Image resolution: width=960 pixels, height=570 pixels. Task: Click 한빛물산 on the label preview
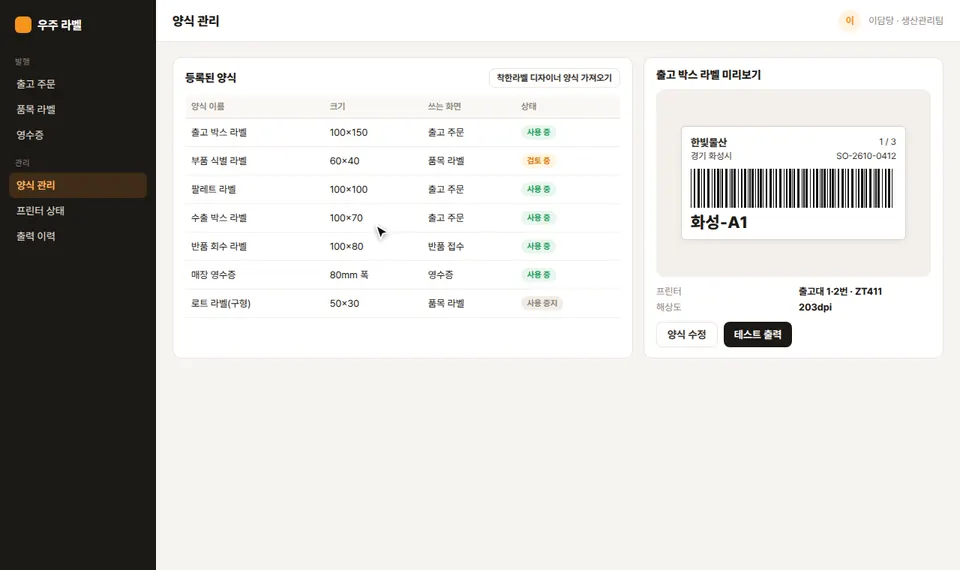tap(708, 142)
